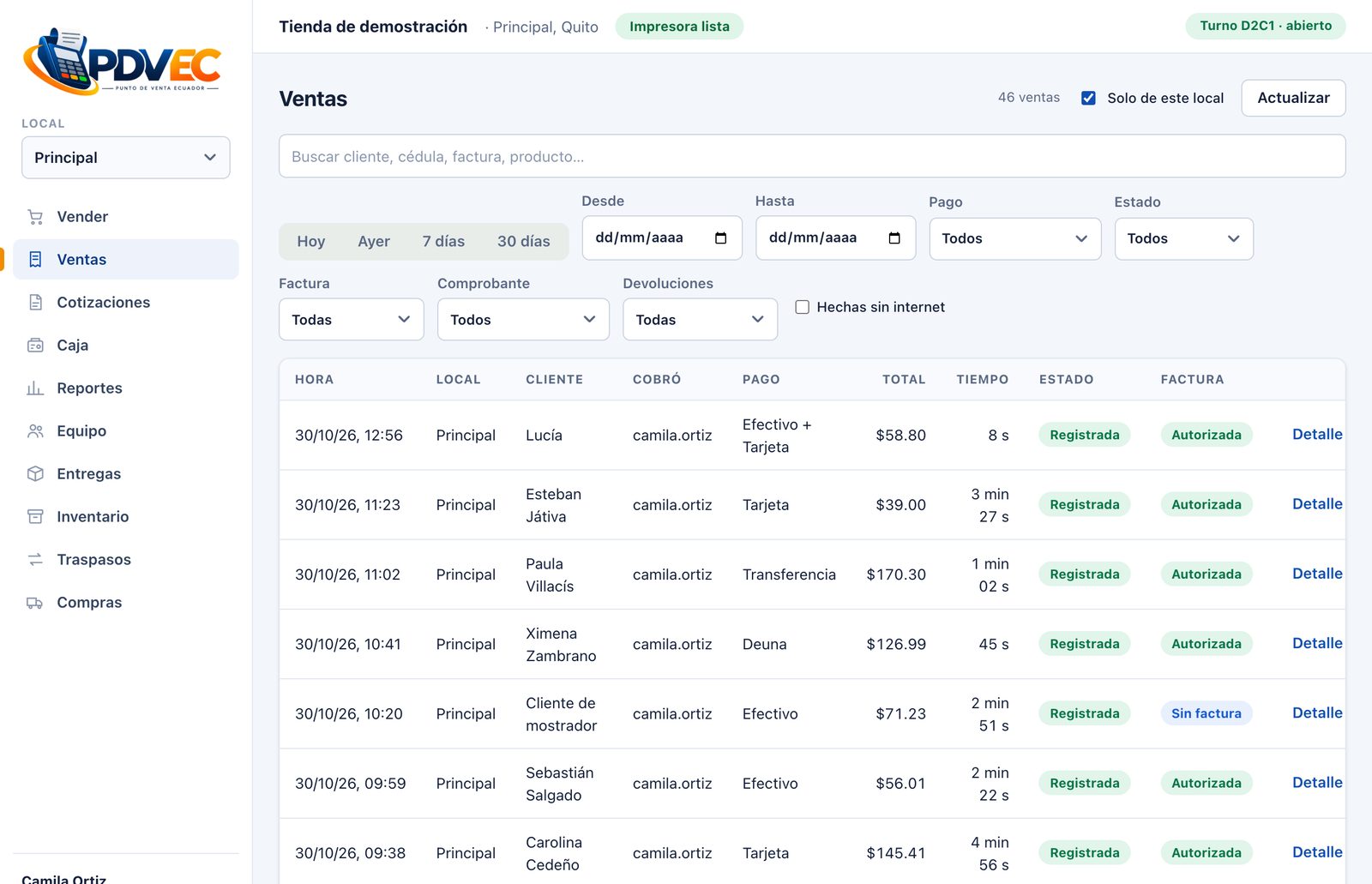Click the Traspasos arrows icon
The image size is (1372, 884).
35,560
